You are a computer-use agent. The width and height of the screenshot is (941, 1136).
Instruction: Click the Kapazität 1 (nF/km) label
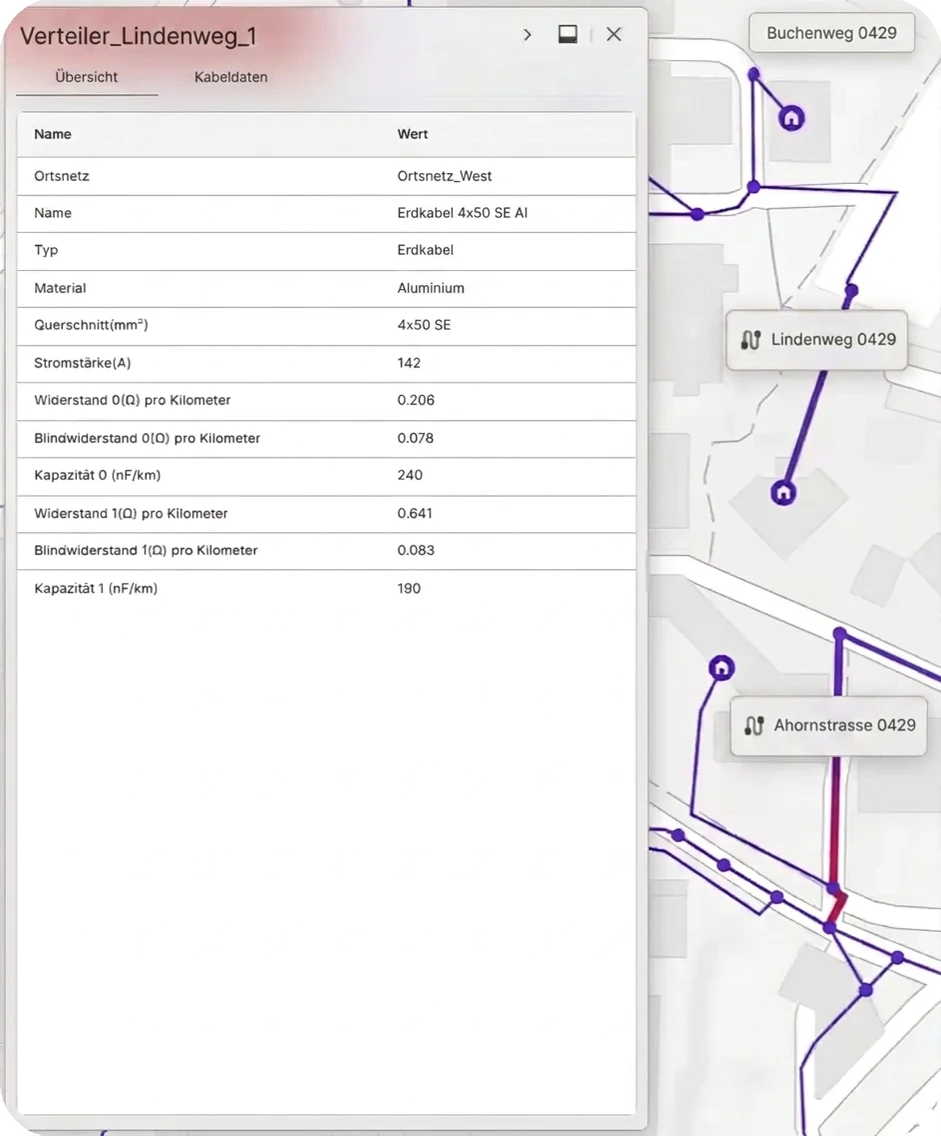click(96, 588)
